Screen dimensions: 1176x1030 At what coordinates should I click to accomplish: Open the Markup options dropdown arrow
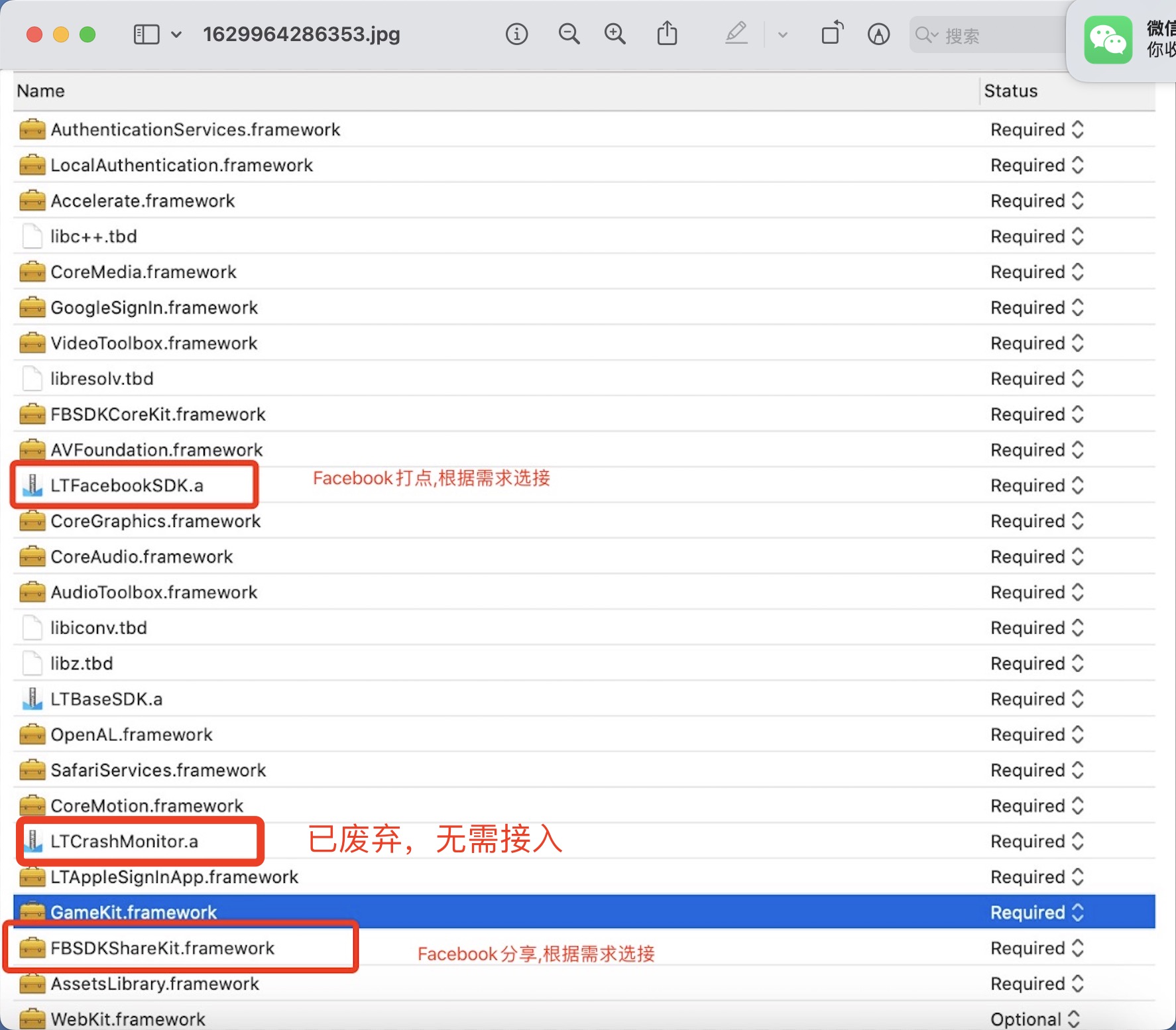point(782,34)
